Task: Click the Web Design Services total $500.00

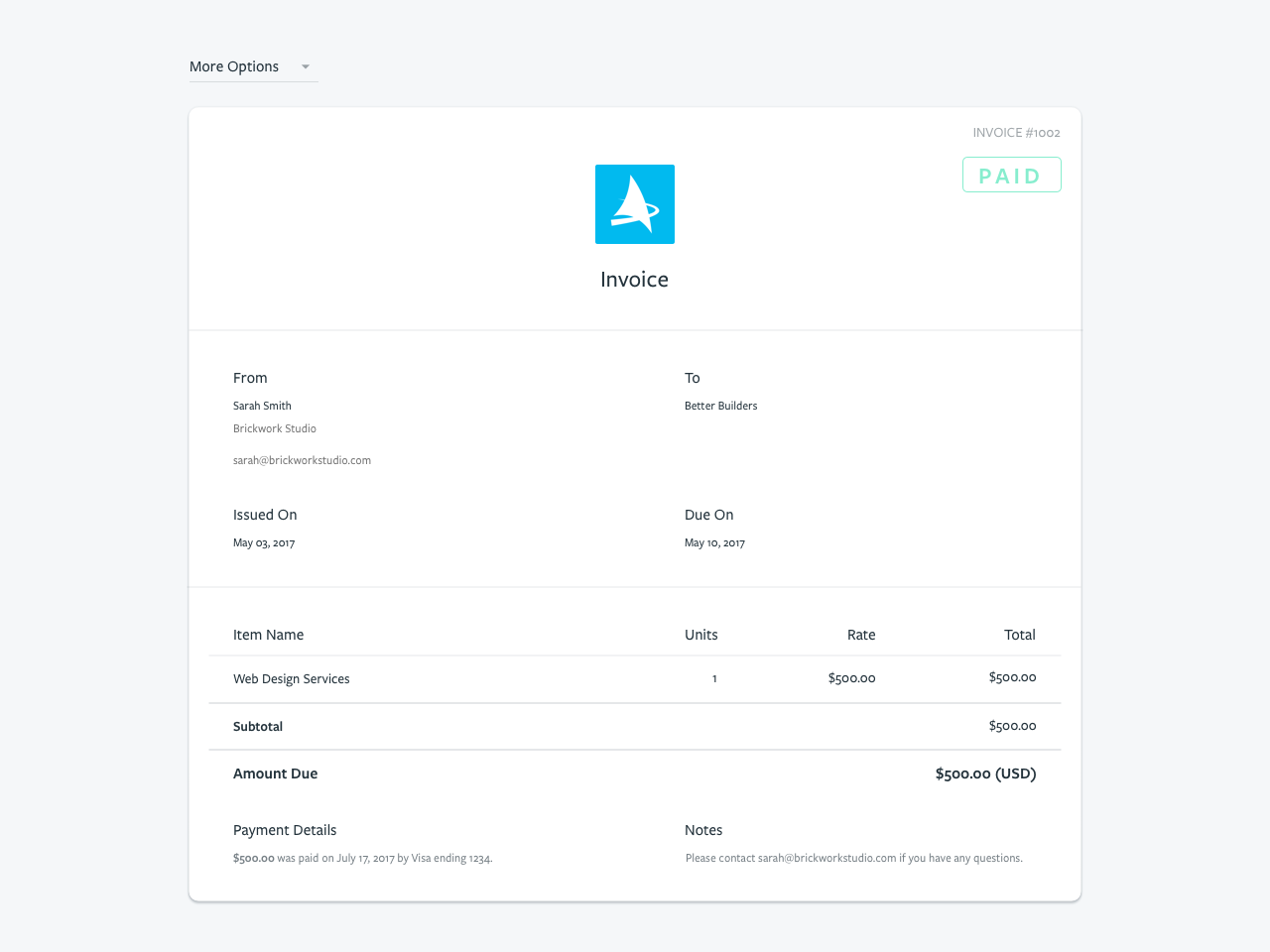Action: [x=1012, y=677]
